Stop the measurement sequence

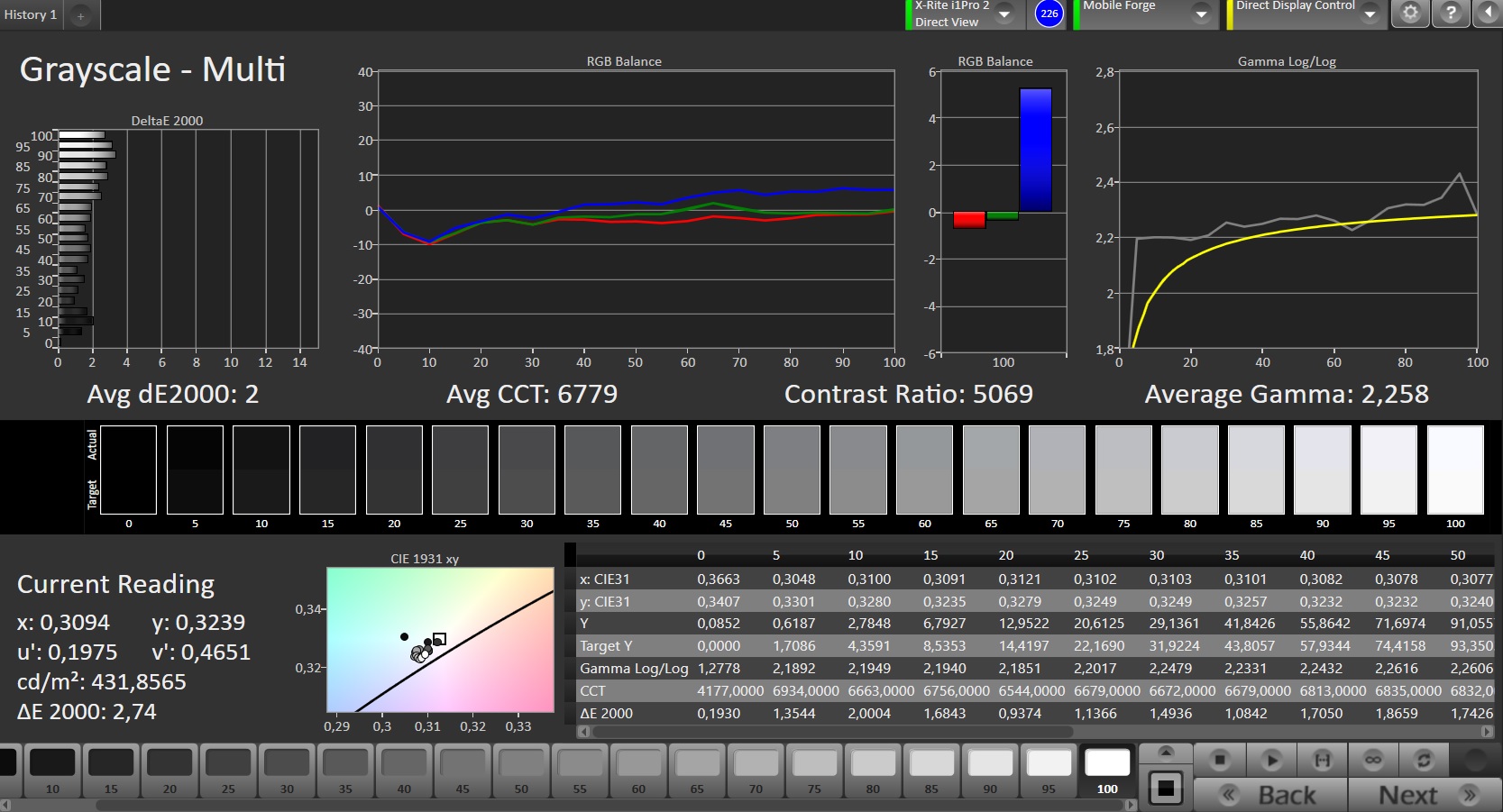[1220, 760]
